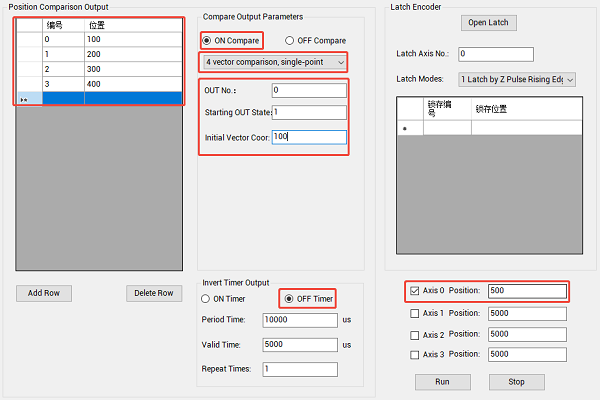Open the vector comparison mode dropdown
This screenshot has width=600, height=400.
[x=272, y=63]
